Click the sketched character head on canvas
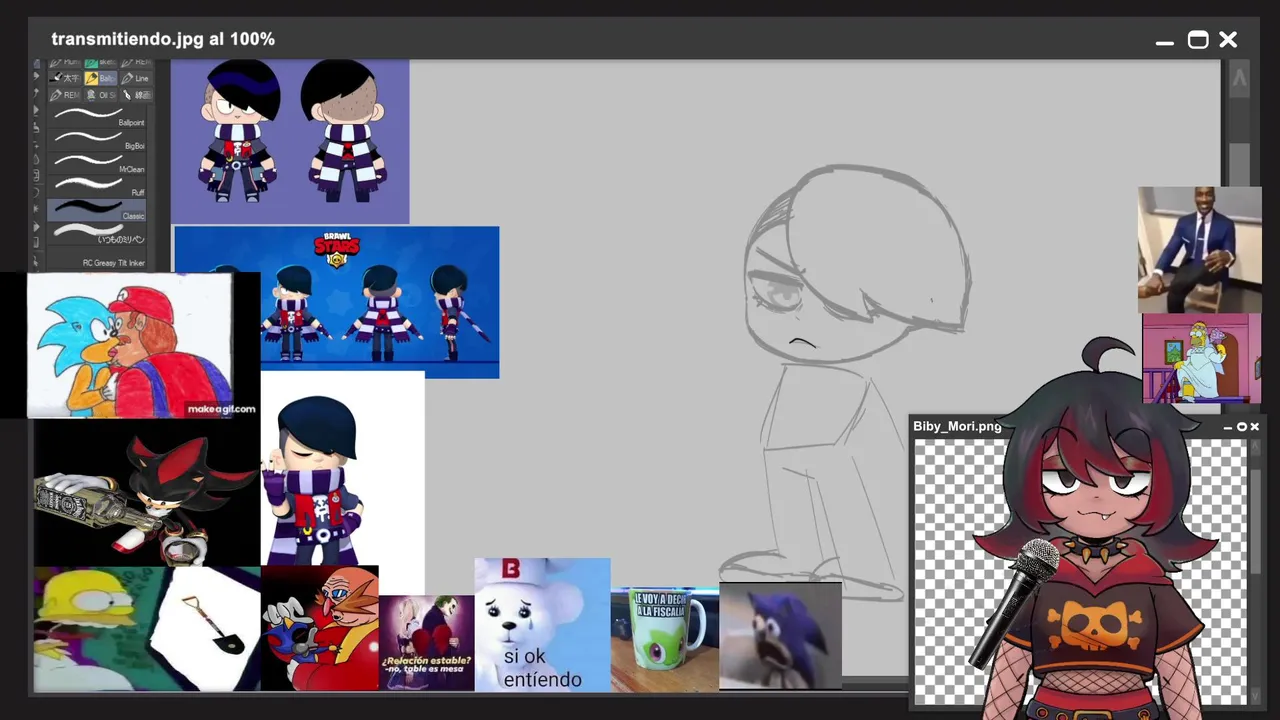This screenshot has width=1280, height=720. click(x=858, y=262)
